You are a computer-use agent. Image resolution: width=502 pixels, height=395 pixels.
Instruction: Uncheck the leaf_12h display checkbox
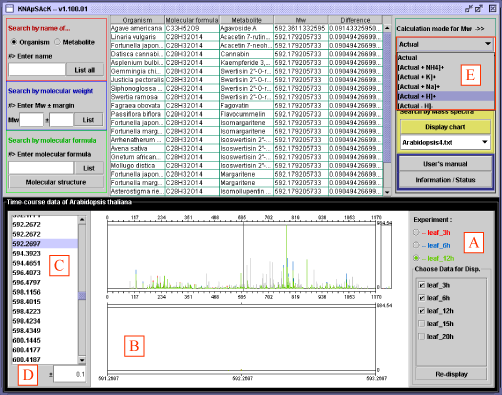point(422,311)
